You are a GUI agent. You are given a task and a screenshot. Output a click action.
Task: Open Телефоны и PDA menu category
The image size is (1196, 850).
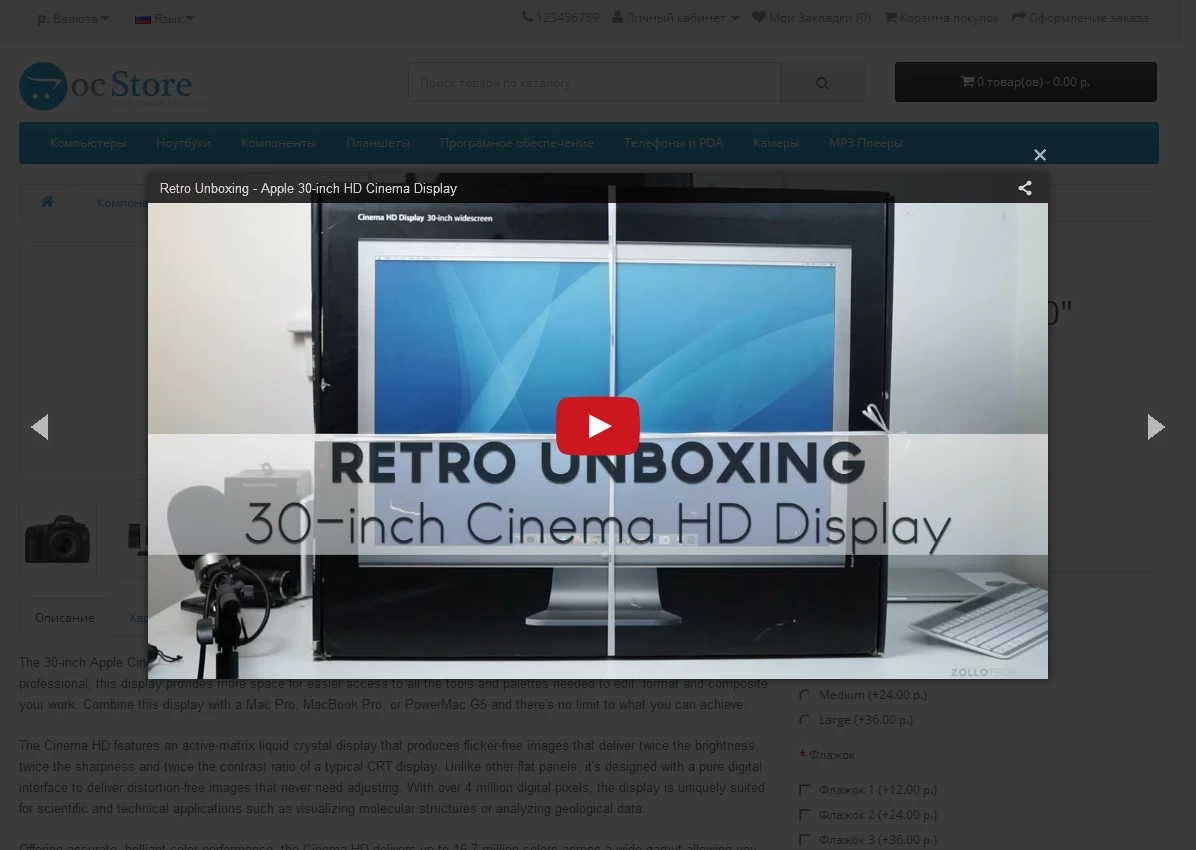click(x=673, y=143)
